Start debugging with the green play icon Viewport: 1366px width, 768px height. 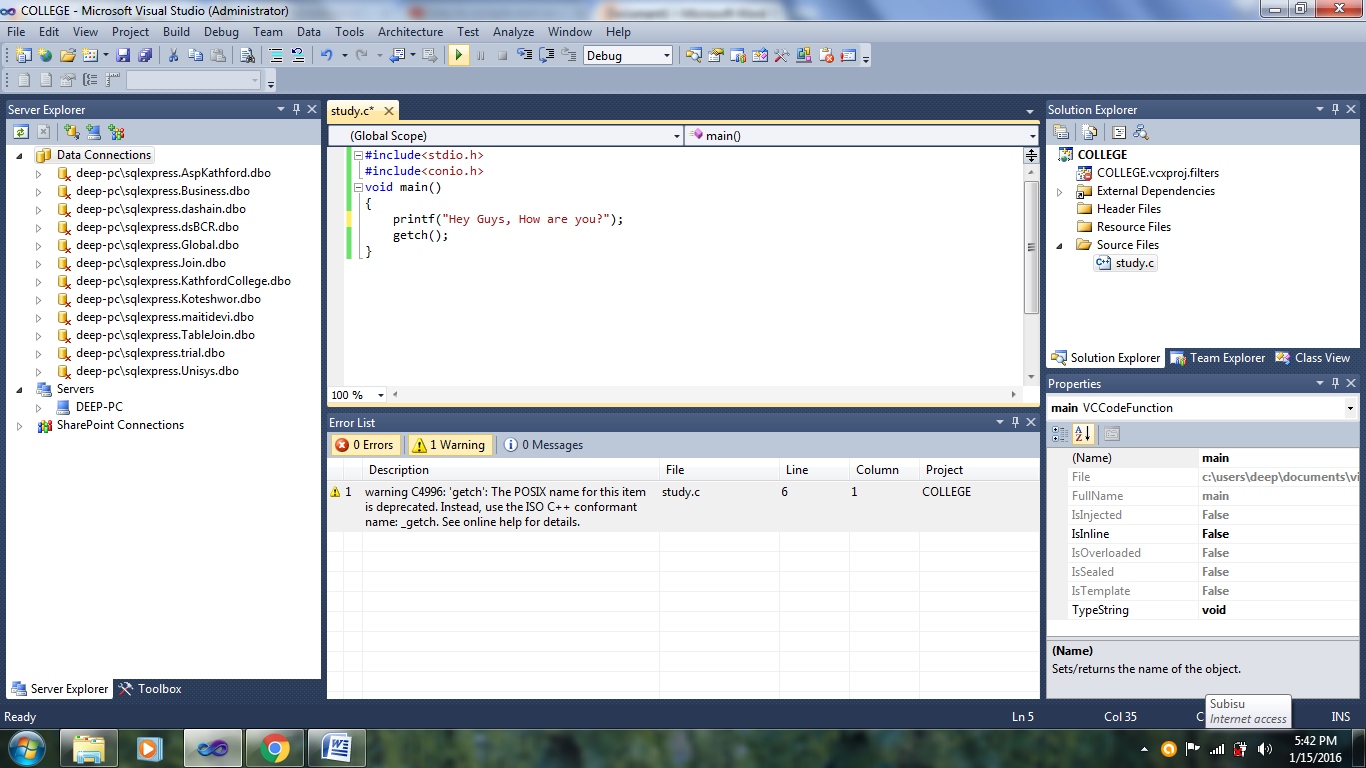[458, 55]
